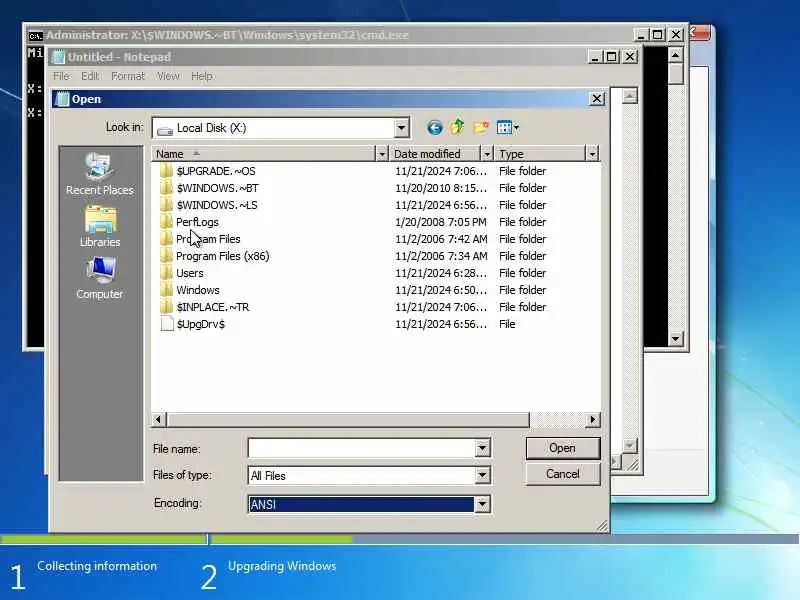Expand the Look in drive dropdown
The image size is (800, 600).
tap(402, 128)
